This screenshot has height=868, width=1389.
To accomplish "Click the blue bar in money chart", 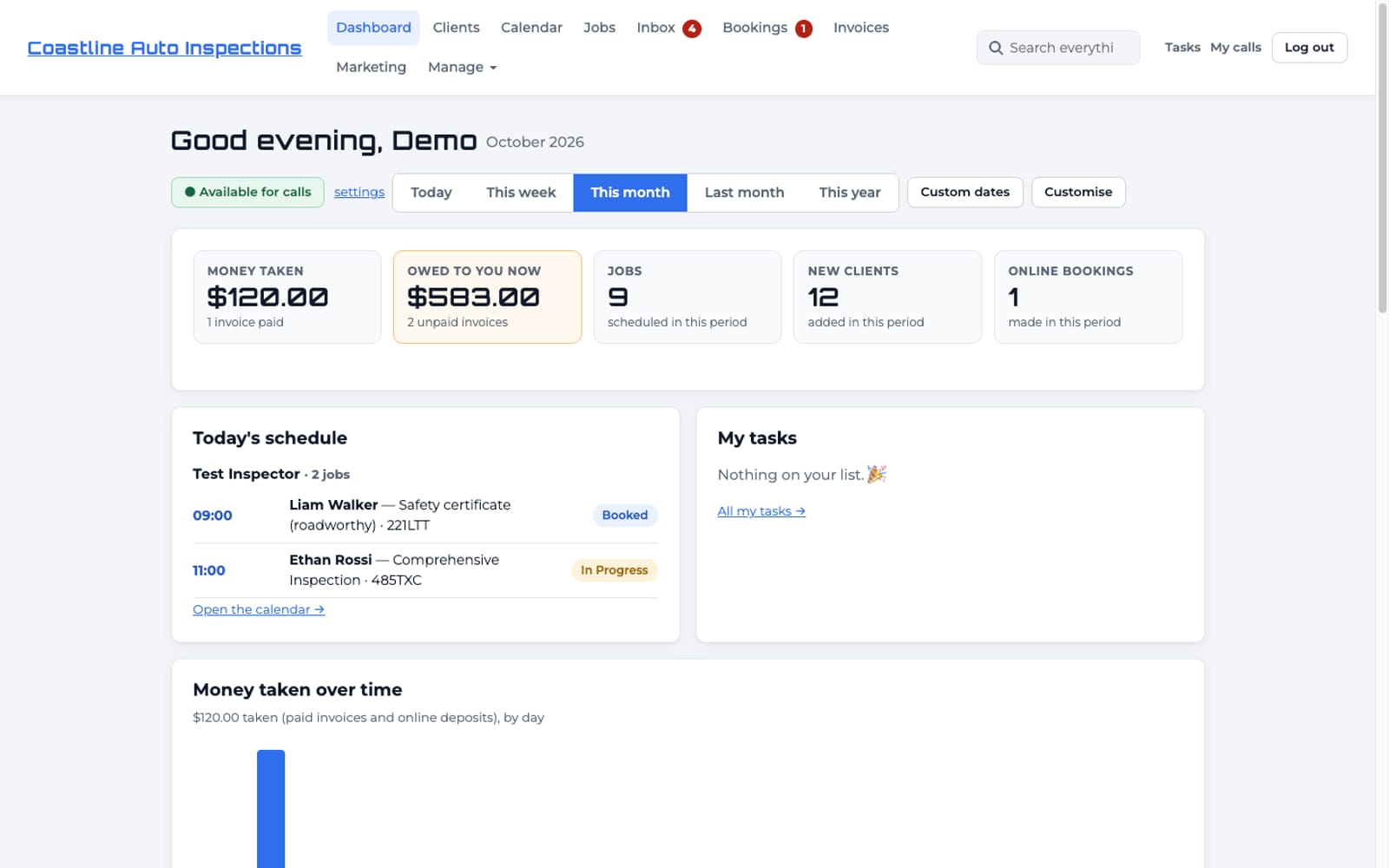I will click(x=271, y=808).
